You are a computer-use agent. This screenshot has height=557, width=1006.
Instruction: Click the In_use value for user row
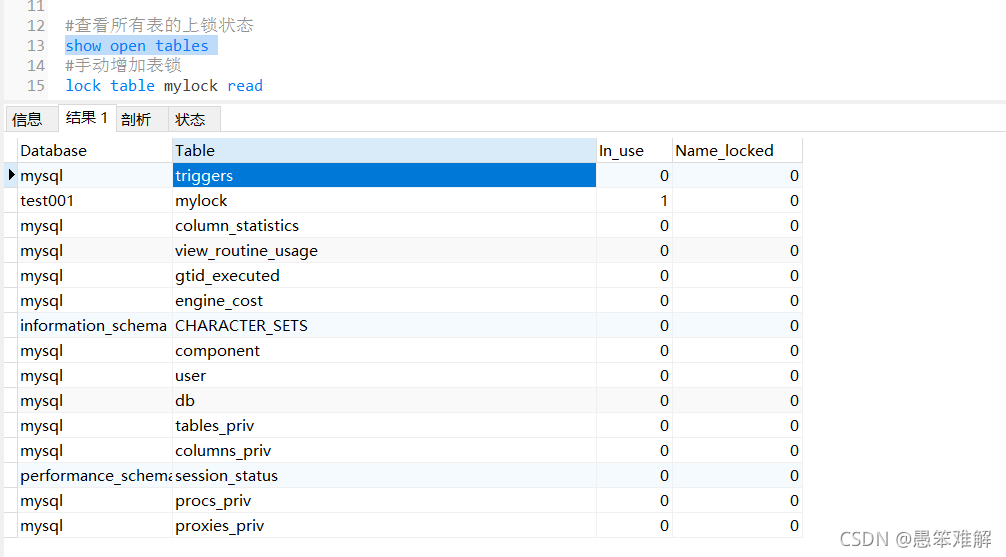tap(634, 375)
